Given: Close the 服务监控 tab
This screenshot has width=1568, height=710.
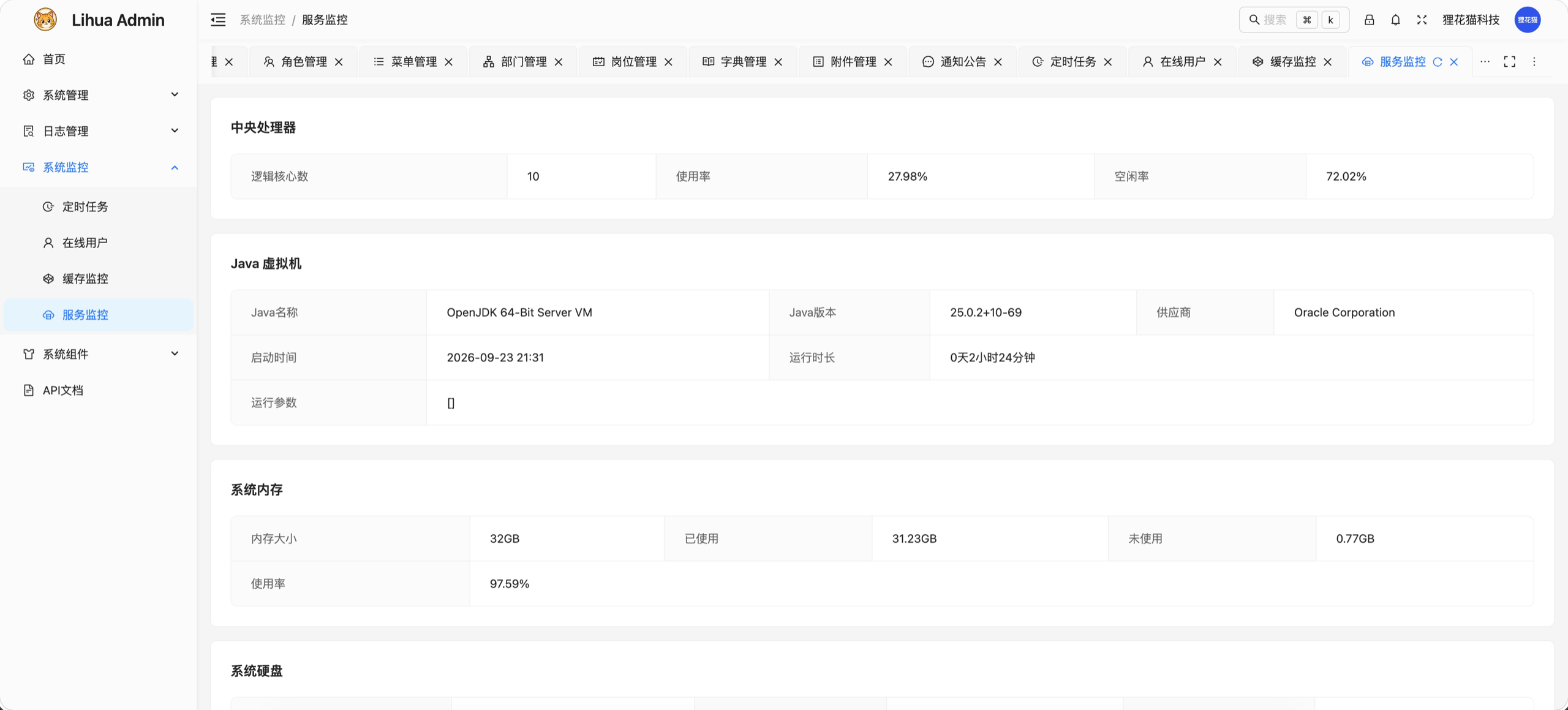Looking at the screenshot, I should tap(1454, 62).
